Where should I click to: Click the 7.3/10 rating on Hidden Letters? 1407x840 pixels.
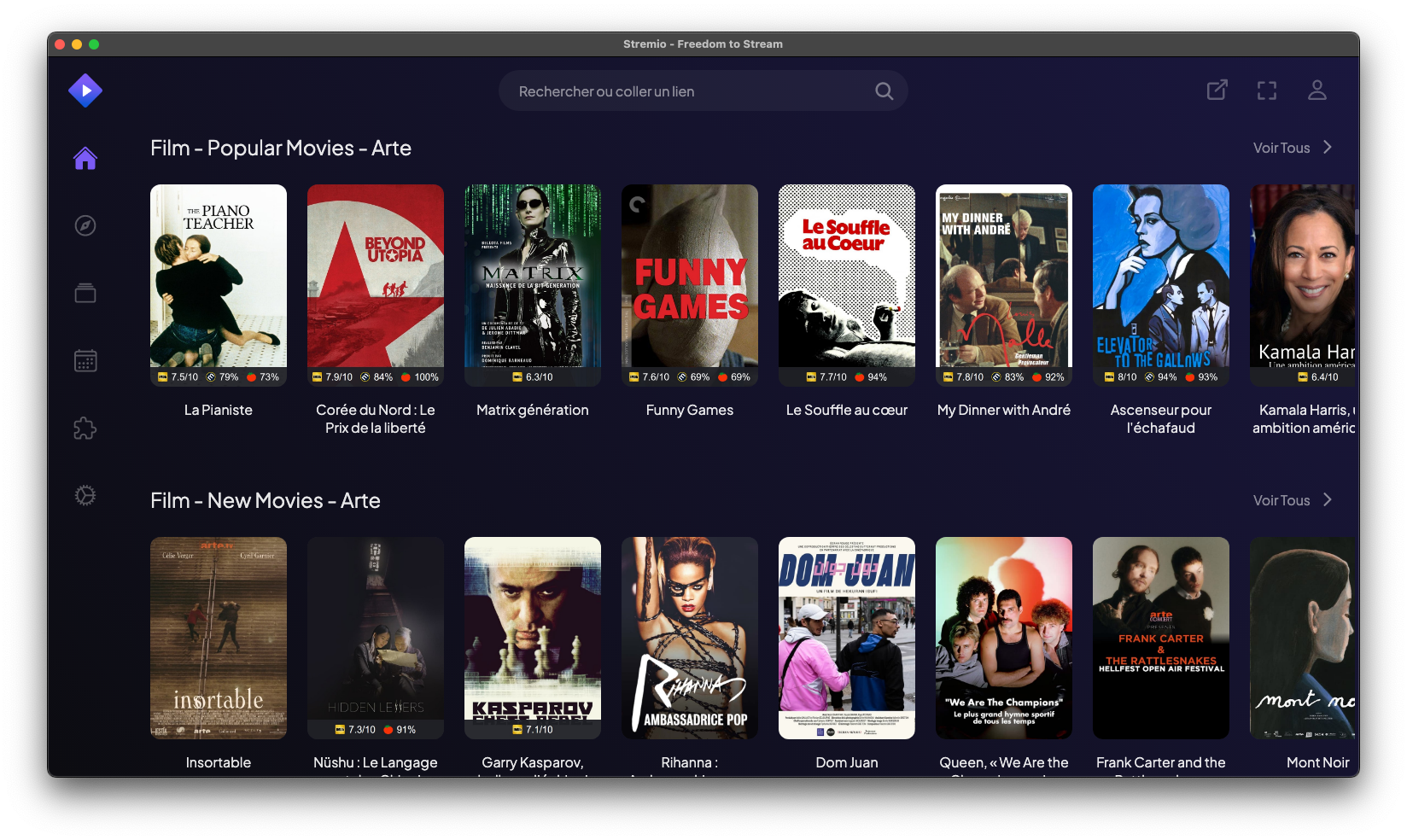(362, 729)
